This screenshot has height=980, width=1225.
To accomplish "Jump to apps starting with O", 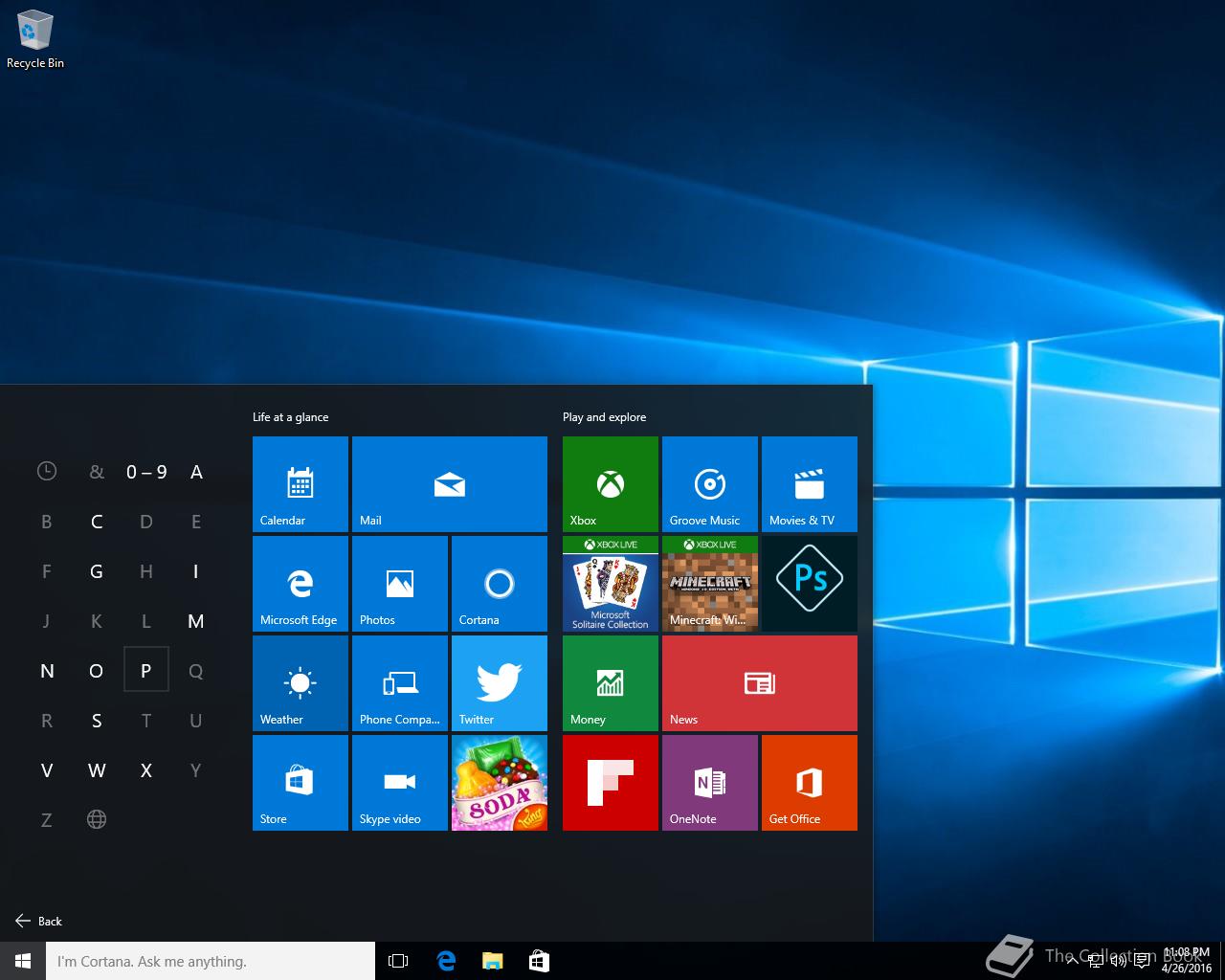I will (x=97, y=670).
